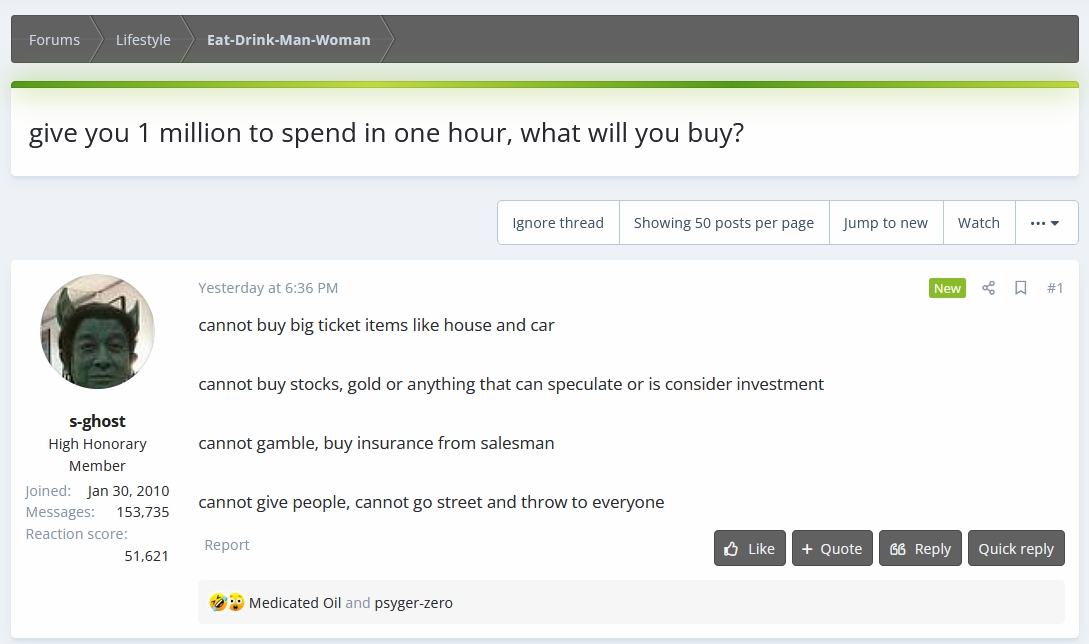Viewport: 1089px width, 644px height.
Task: Click the share icon on post #1
Action: [988, 288]
